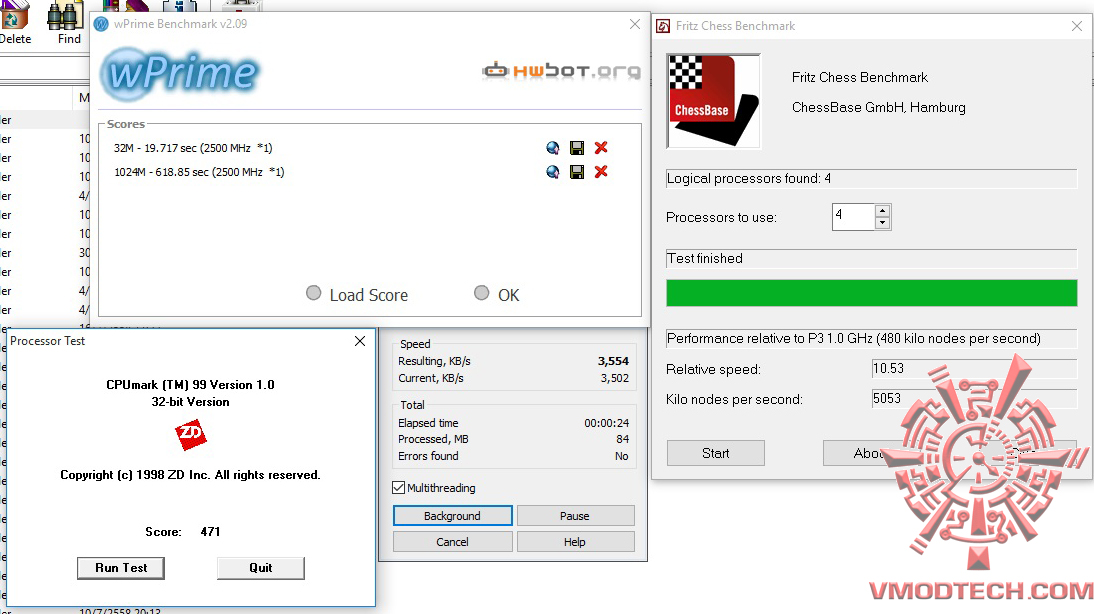Decrease Processors to use with down arrow
Screen dimensions: 1094x614
click(x=883, y=223)
